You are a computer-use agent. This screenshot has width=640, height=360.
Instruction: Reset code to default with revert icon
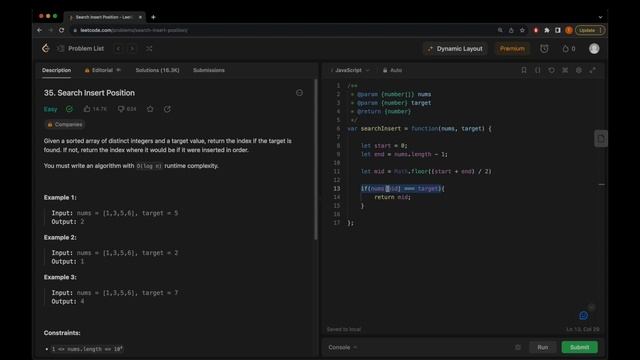pyautogui.click(x=551, y=70)
